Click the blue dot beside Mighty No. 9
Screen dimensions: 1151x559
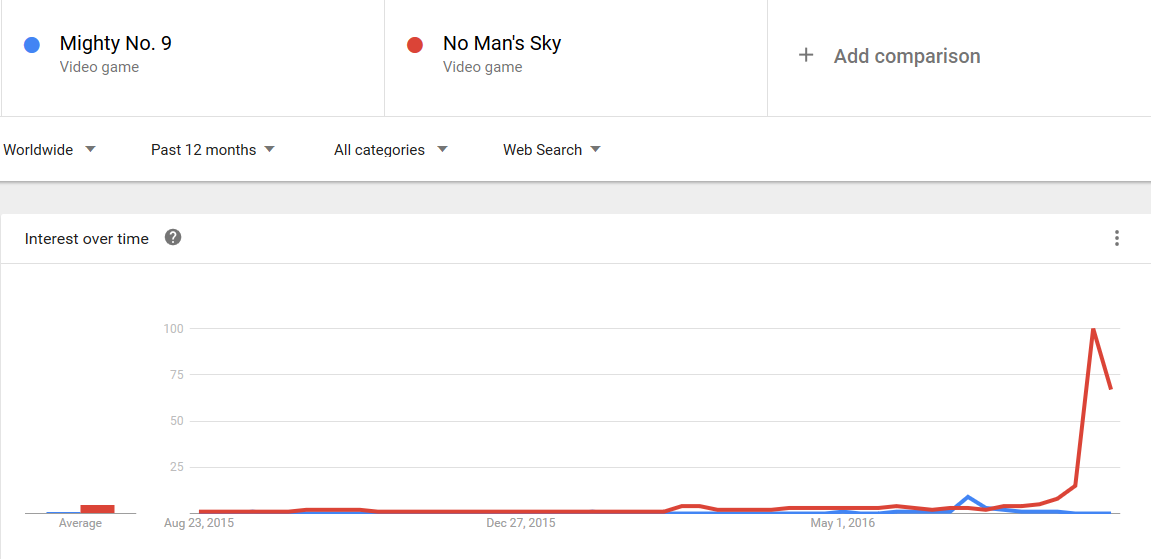point(32,45)
